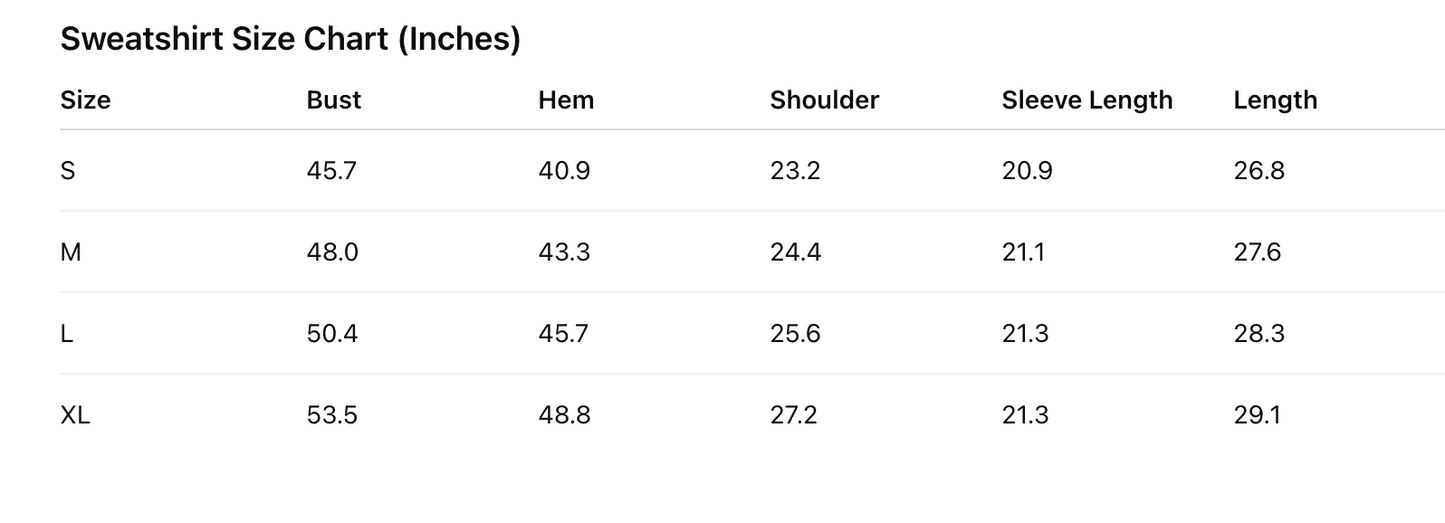
Task: Click the Length column header
Action: 1275,100
